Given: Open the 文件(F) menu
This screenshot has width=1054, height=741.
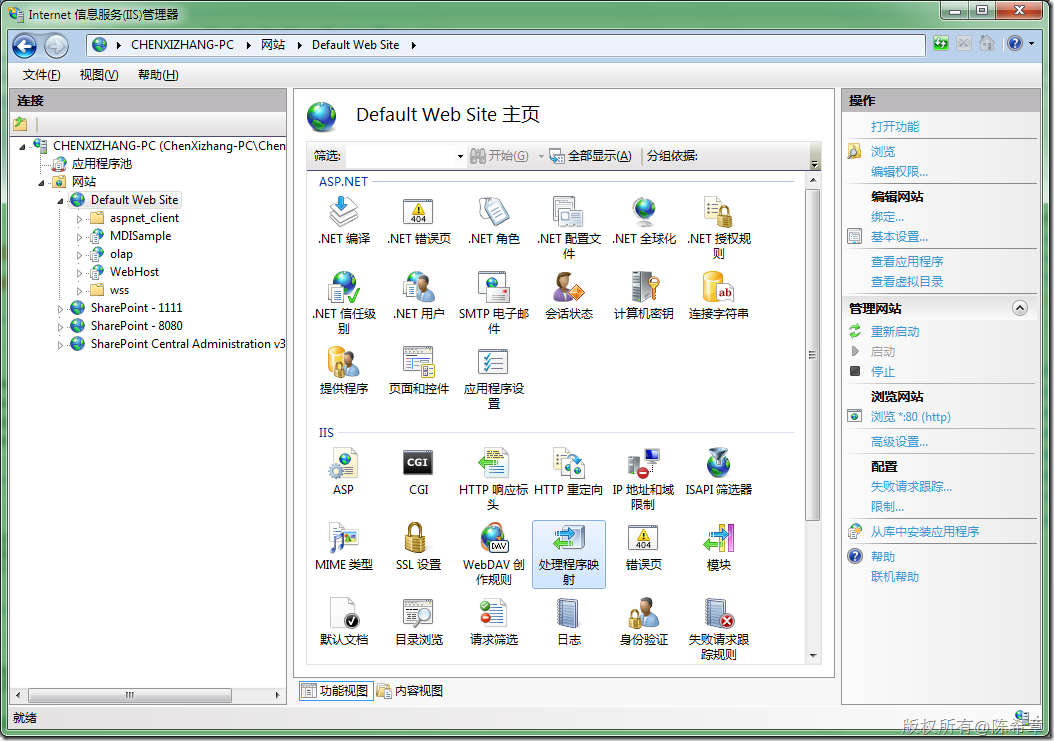Looking at the screenshot, I should (41, 75).
